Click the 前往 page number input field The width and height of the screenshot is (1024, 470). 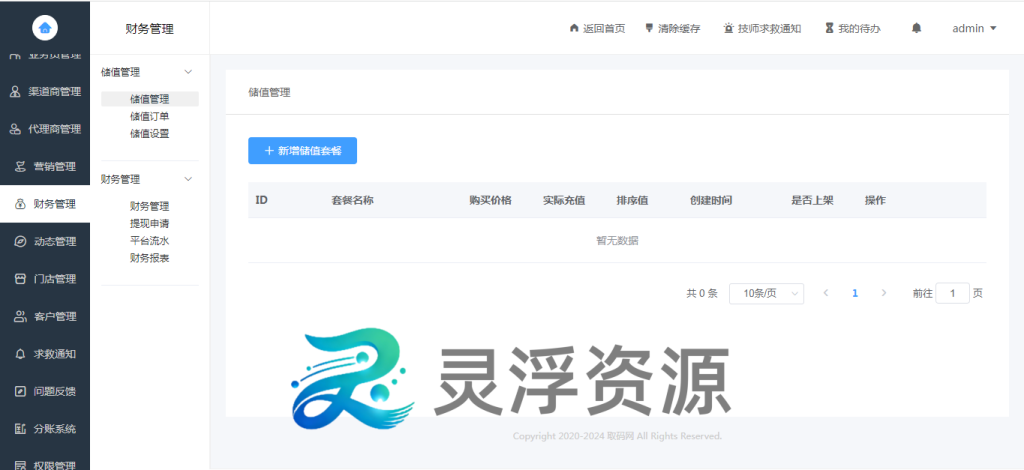click(x=952, y=293)
